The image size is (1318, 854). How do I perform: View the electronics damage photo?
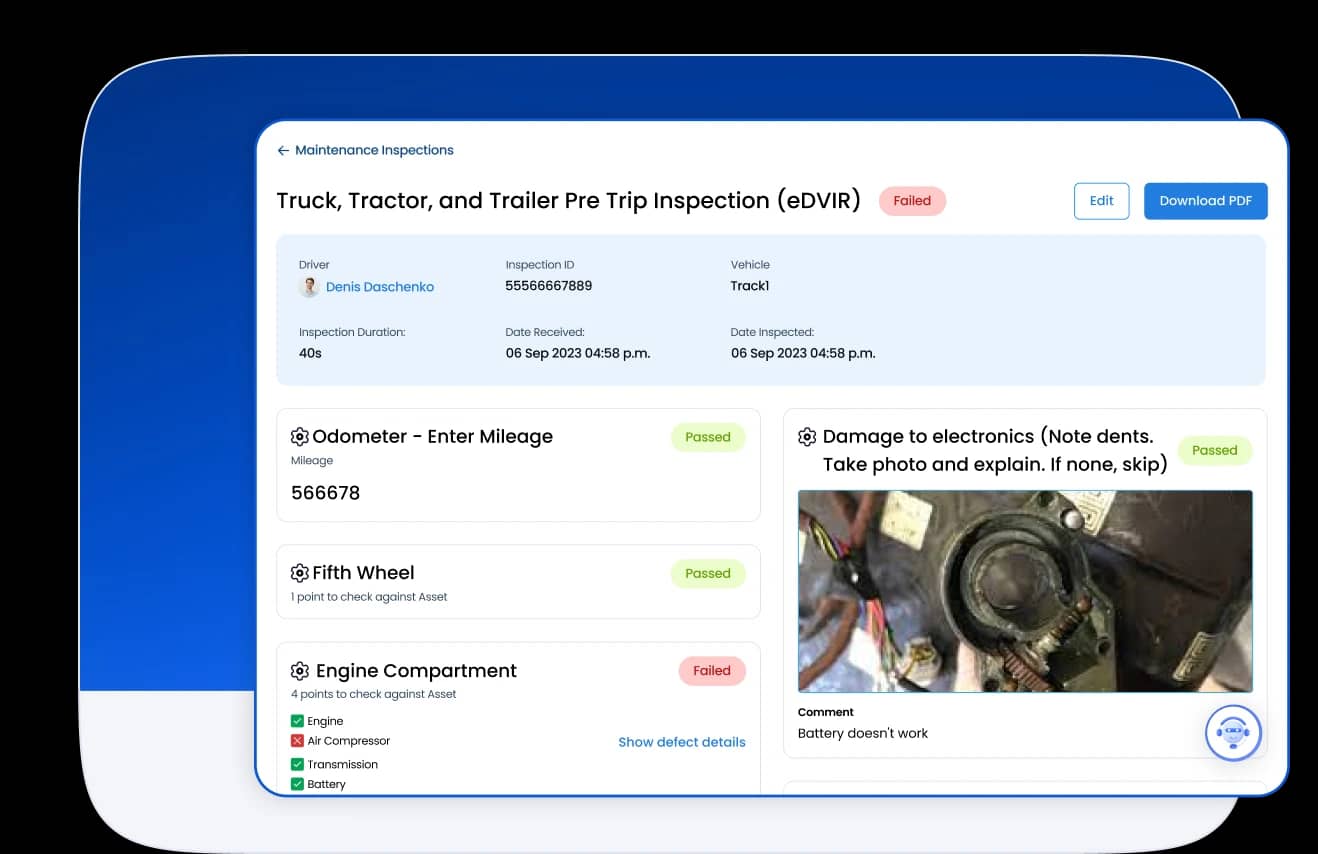1024,591
